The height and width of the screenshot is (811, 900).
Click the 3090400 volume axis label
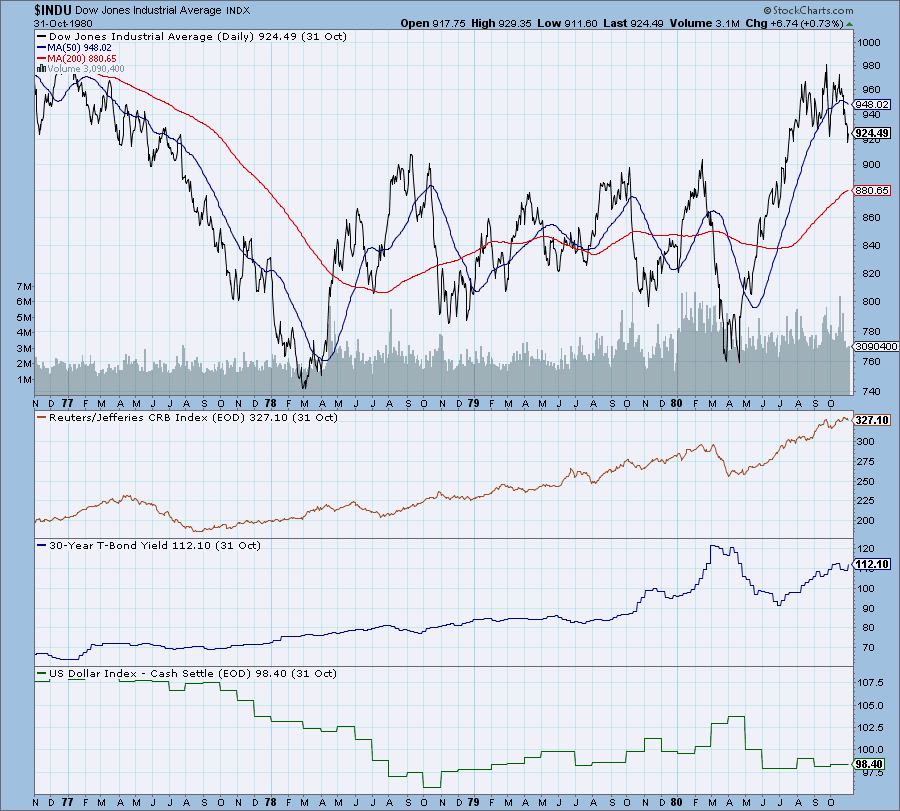point(873,346)
